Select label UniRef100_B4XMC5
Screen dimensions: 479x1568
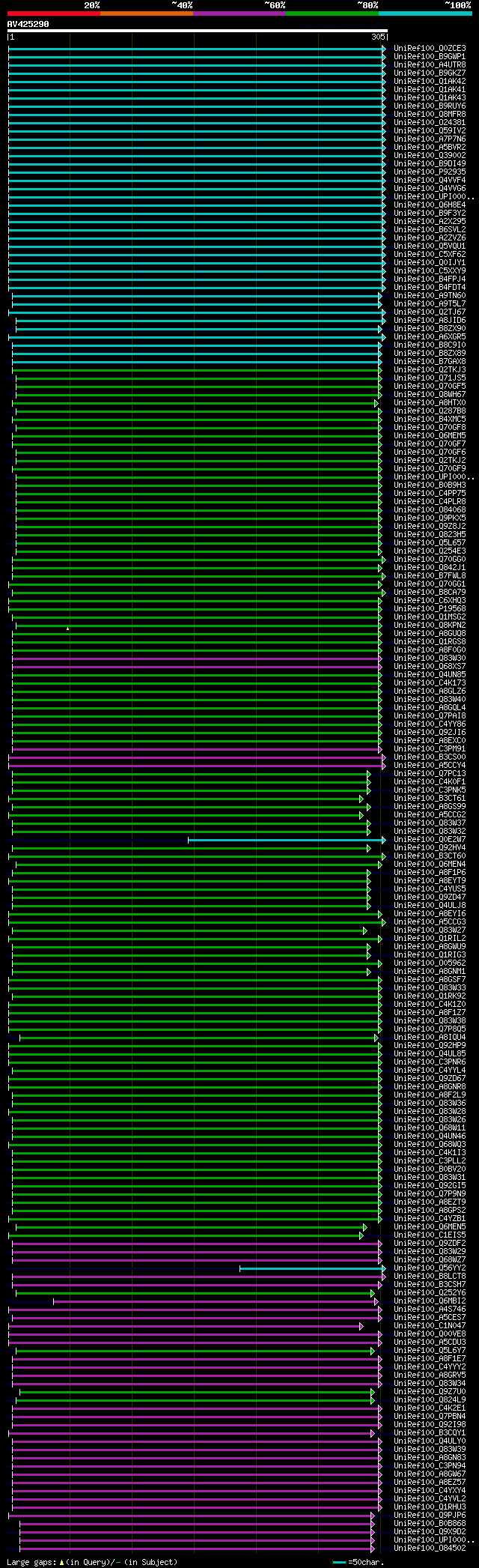pyautogui.click(x=430, y=420)
